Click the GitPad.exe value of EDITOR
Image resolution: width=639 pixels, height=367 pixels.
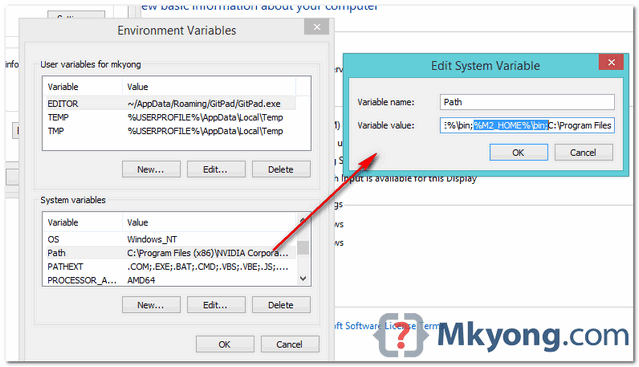[204, 103]
